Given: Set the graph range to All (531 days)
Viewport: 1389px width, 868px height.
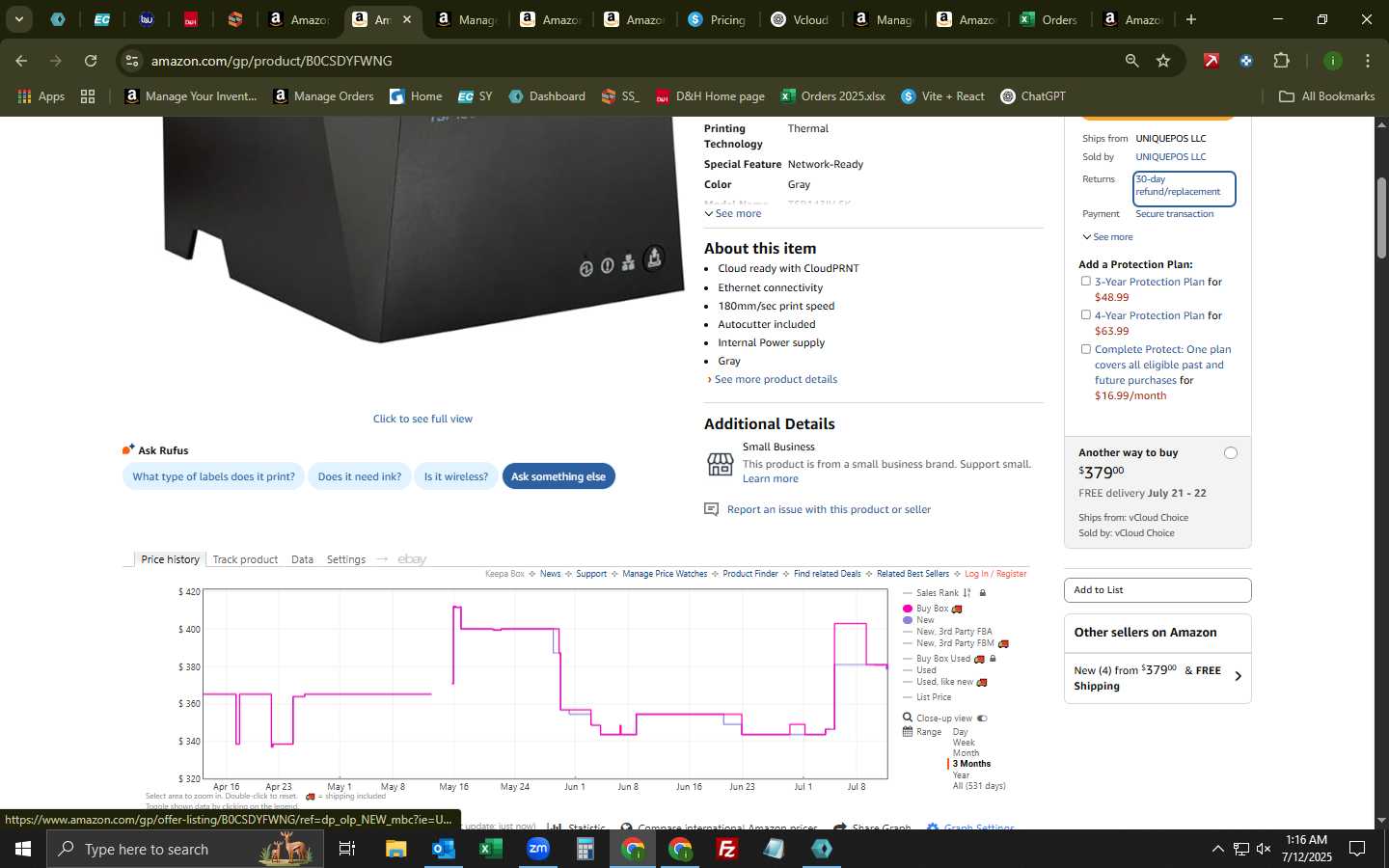Looking at the screenshot, I should tap(979, 786).
